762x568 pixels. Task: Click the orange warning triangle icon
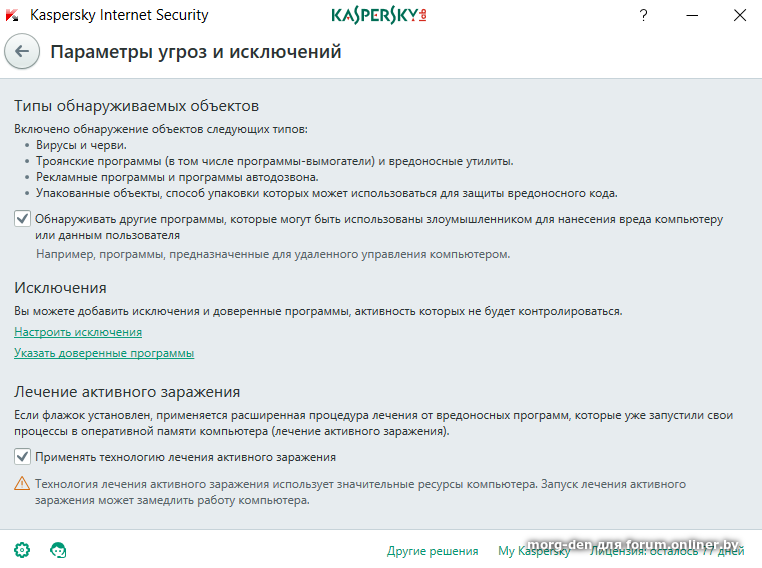click(x=22, y=483)
